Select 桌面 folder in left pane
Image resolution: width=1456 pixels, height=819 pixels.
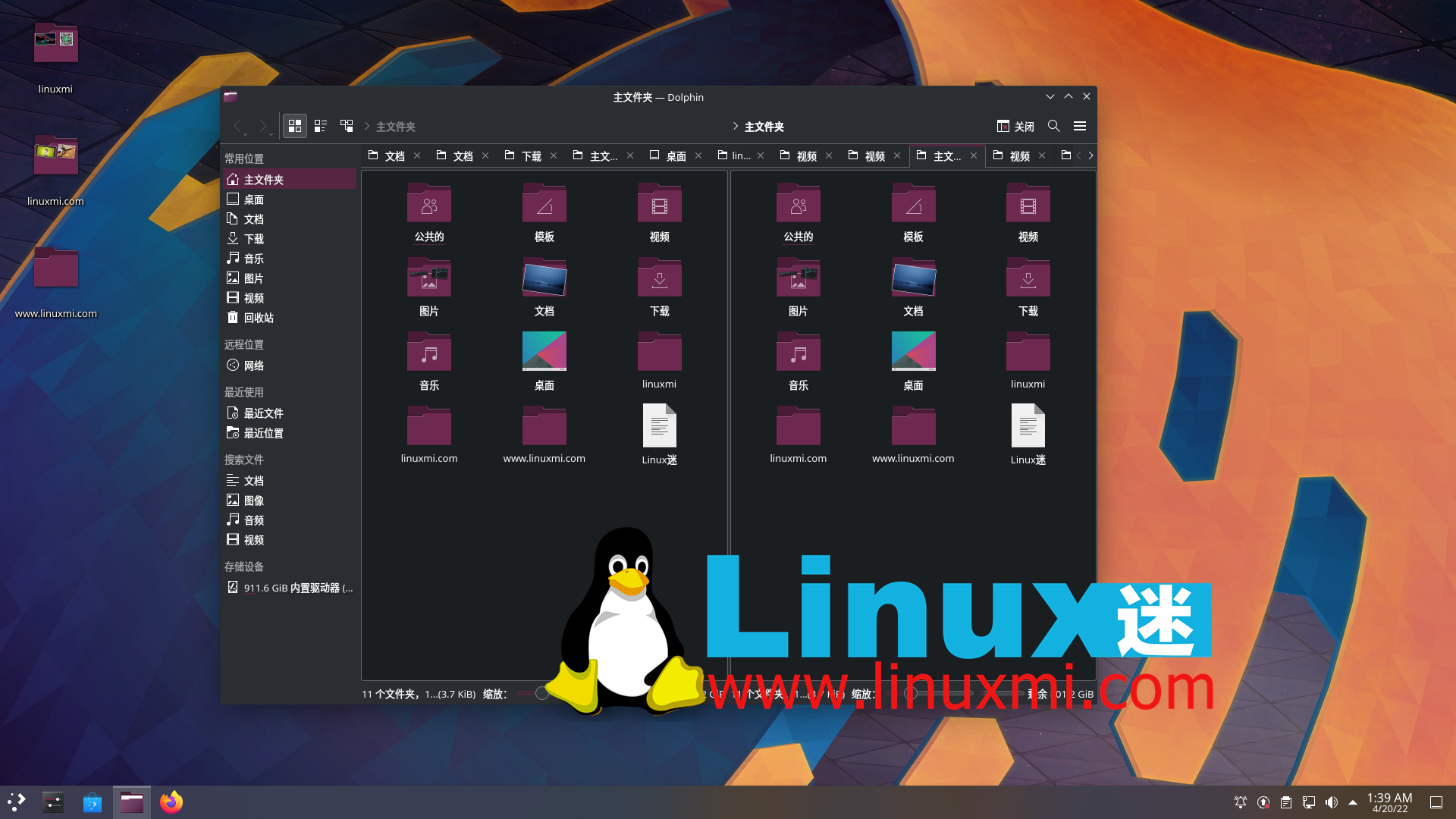click(x=544, y=361)
